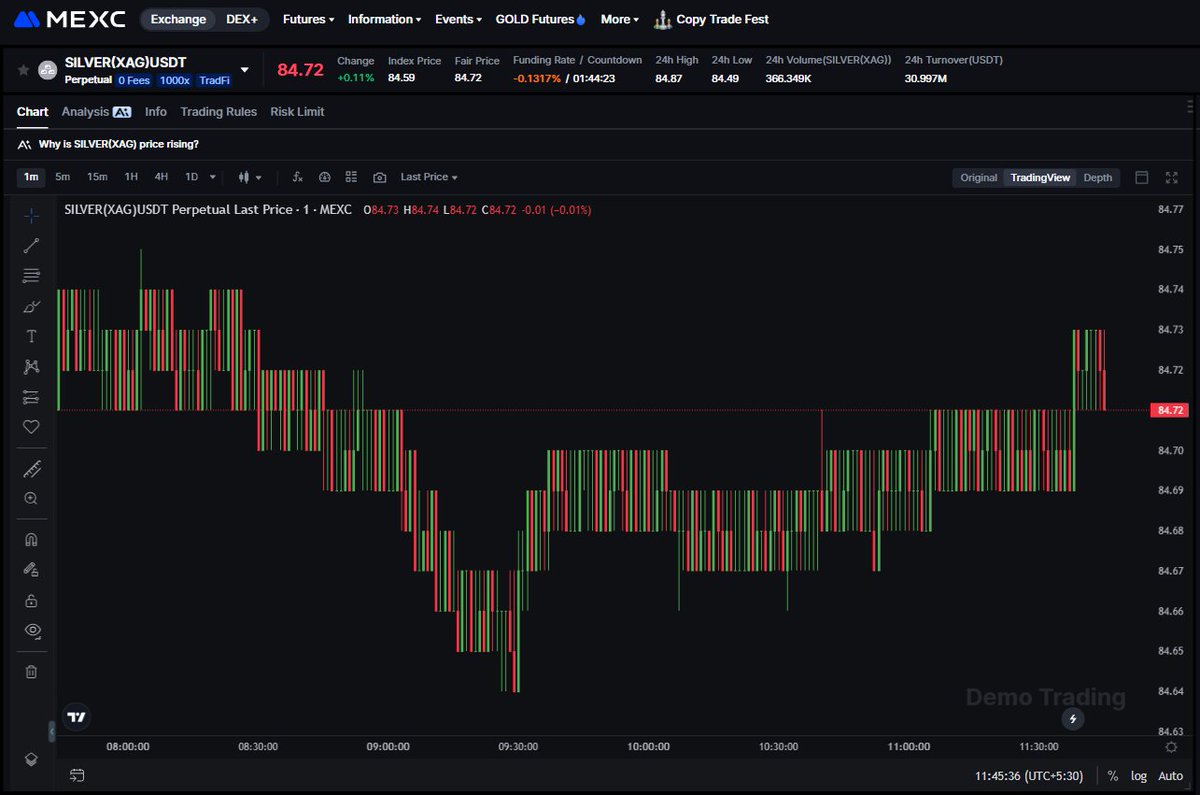Click the GOLD Futures link
The width and height of the screenshot is (1200, 795).
coord(541,19)
